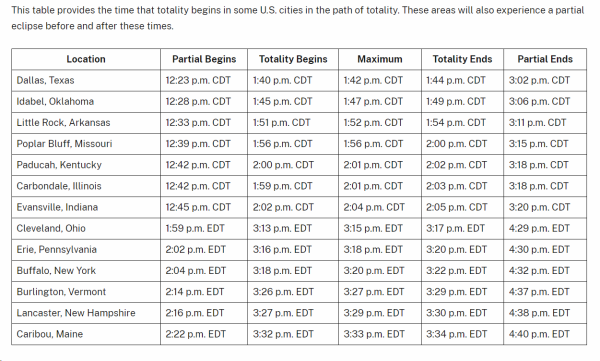Click the introductory paragraph about totality
600x361 pixels.
(x=298, y=18)
